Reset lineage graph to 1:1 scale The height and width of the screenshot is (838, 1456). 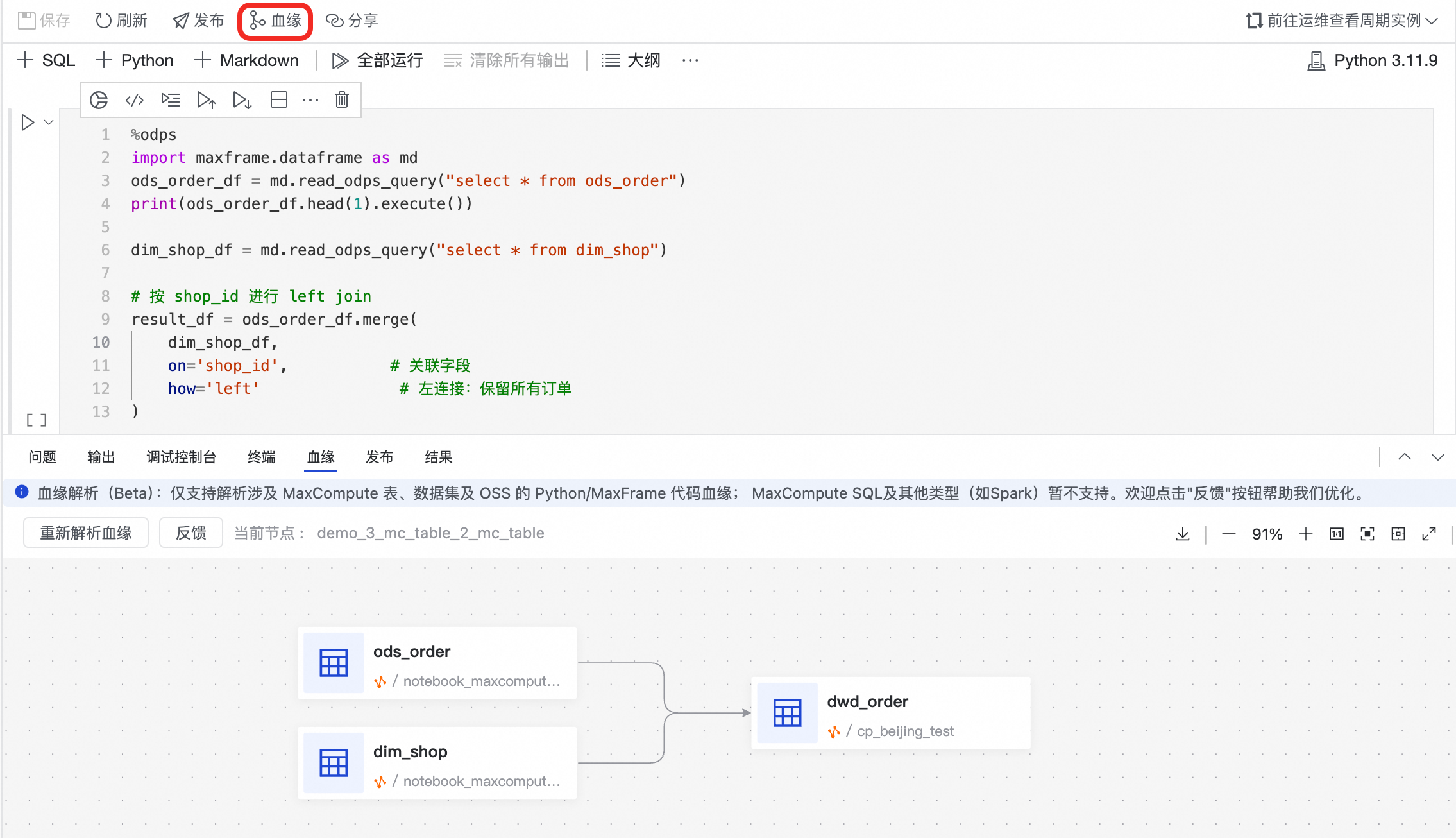tap(1336, 534)
